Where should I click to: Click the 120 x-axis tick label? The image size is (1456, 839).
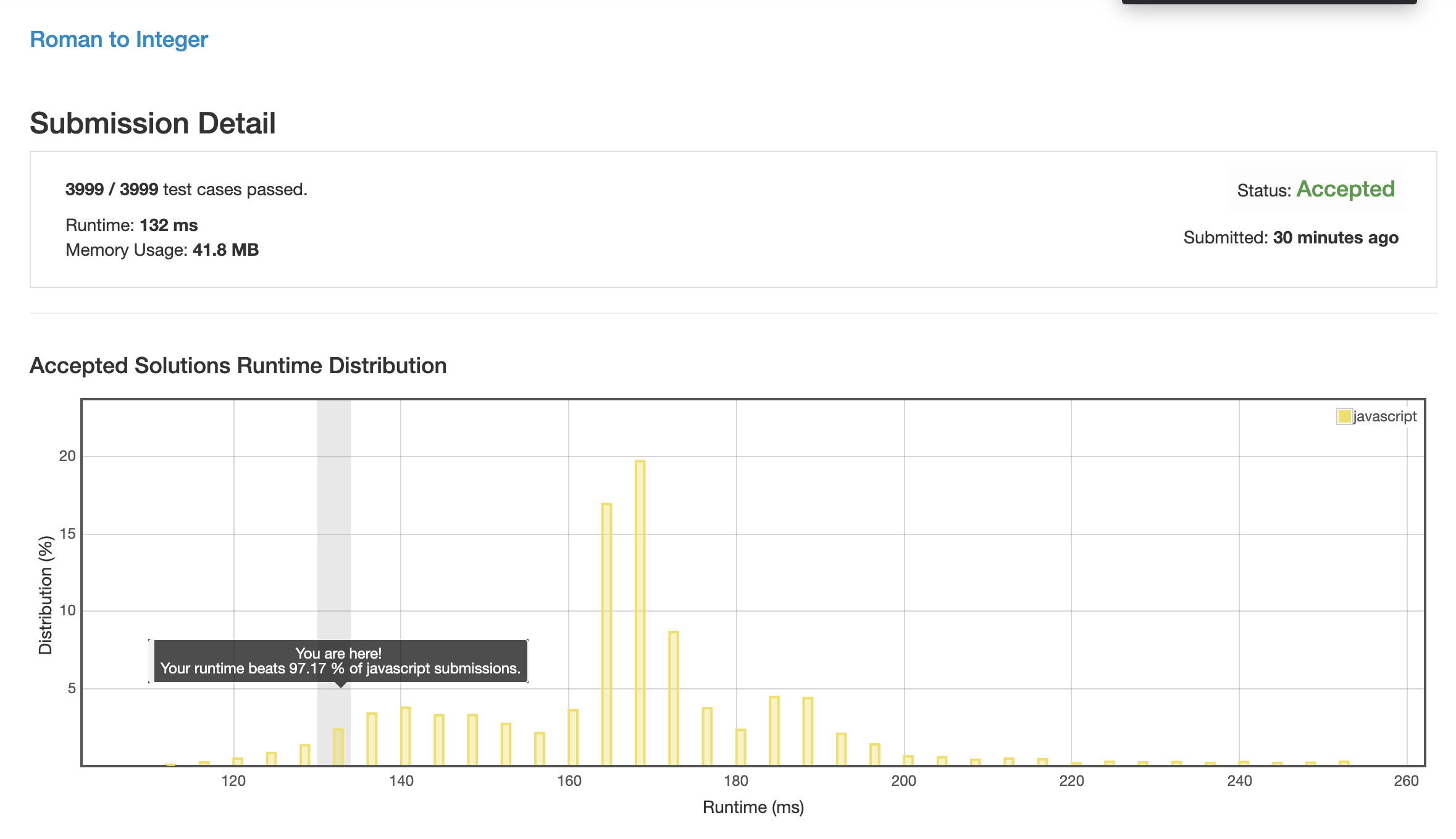tap(233, 781)
